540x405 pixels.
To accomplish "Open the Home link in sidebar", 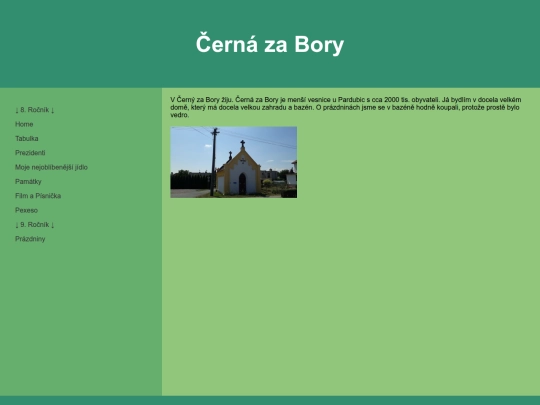I will point(24,124).
